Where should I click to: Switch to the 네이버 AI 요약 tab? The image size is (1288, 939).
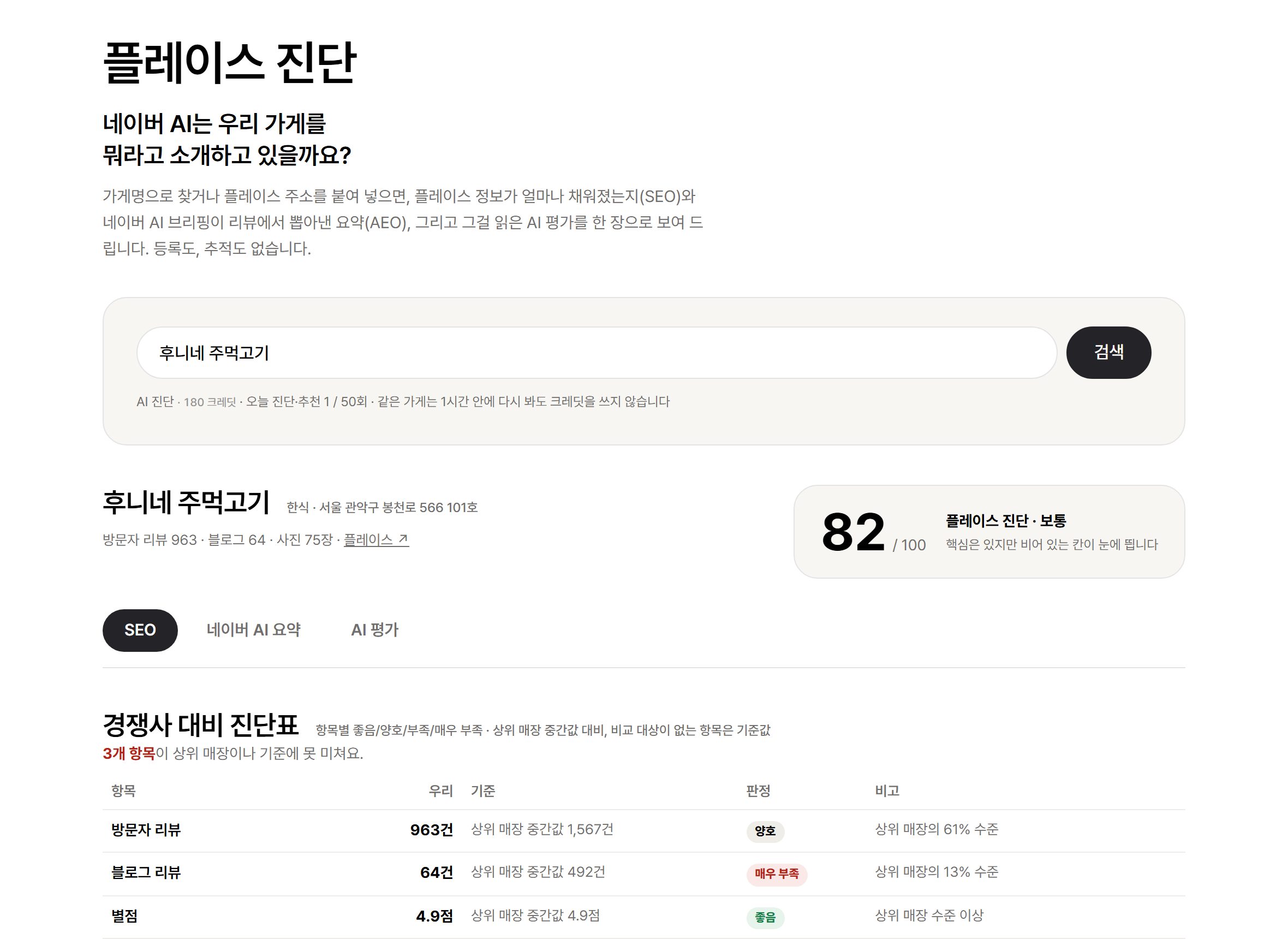point(253,630)
